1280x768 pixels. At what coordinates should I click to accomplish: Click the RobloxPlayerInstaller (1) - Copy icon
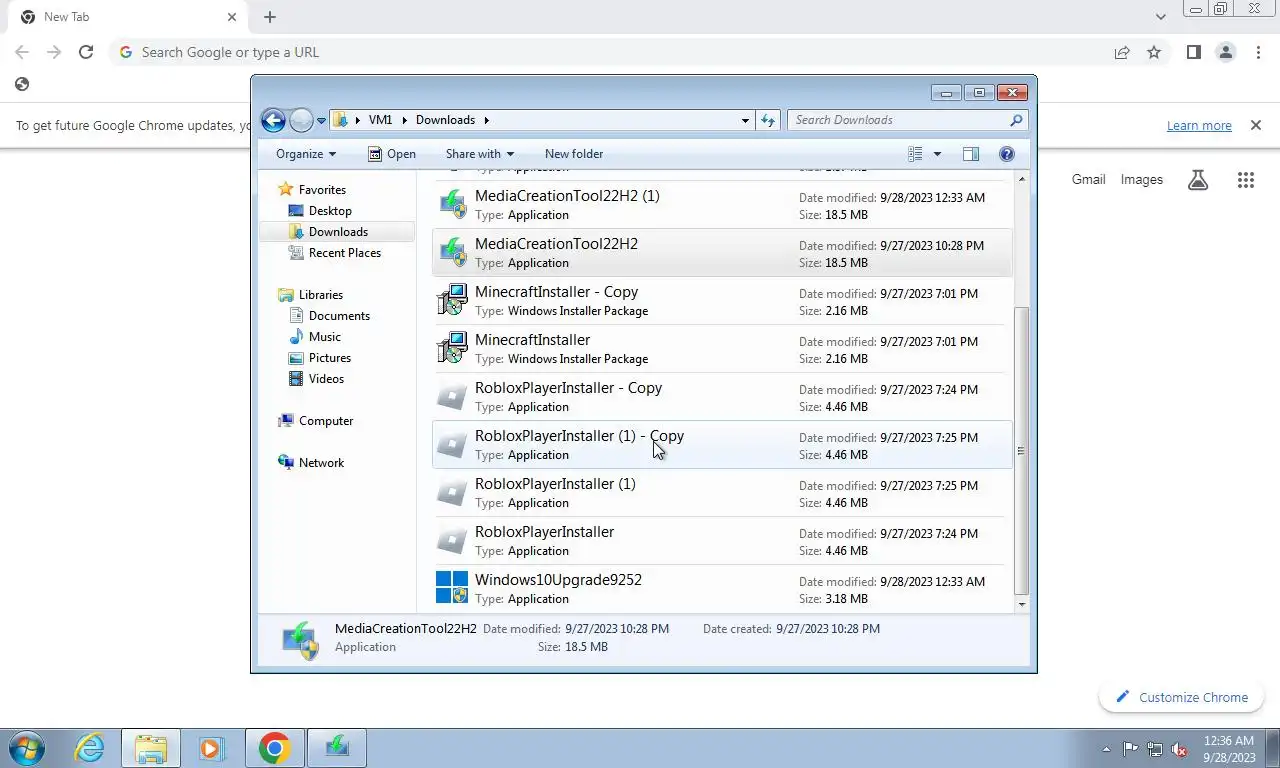click(x=452, y=444)
